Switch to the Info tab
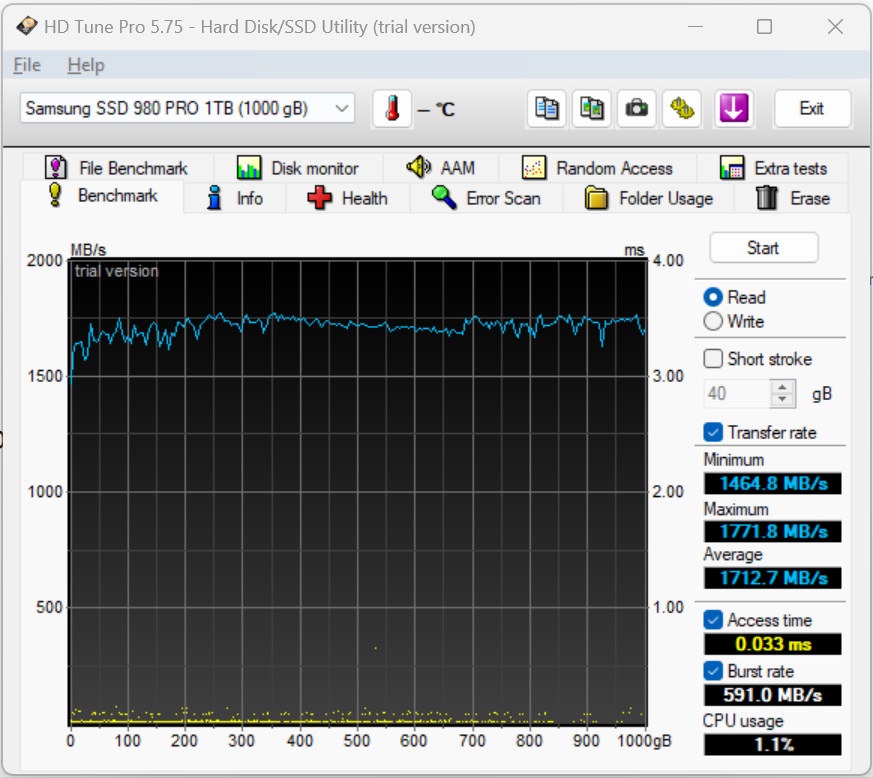 235,198
